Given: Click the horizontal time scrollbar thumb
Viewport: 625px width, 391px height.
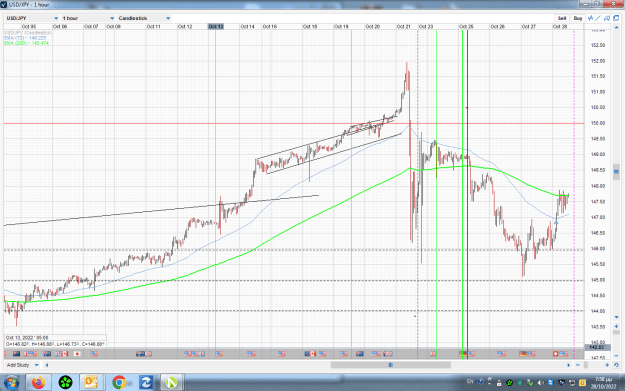Looking at the screenshot, I should (391, 365).
